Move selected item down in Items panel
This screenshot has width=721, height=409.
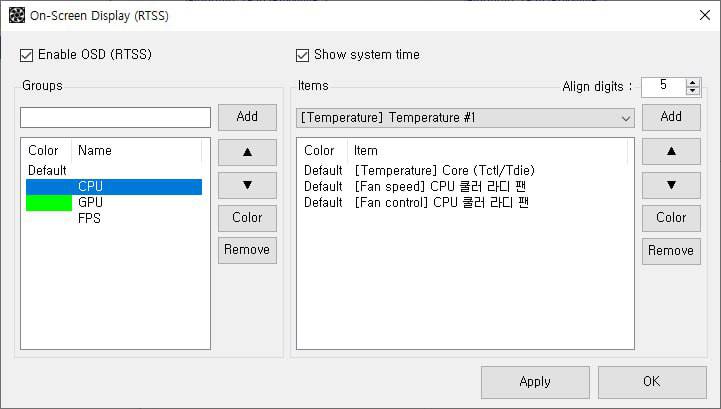coord(671,184)
